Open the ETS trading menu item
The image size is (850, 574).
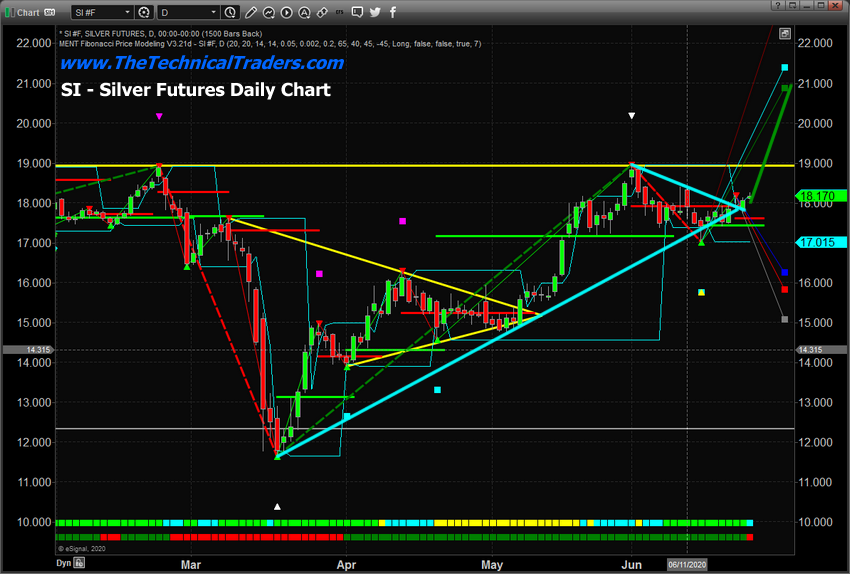coord(340,12)
